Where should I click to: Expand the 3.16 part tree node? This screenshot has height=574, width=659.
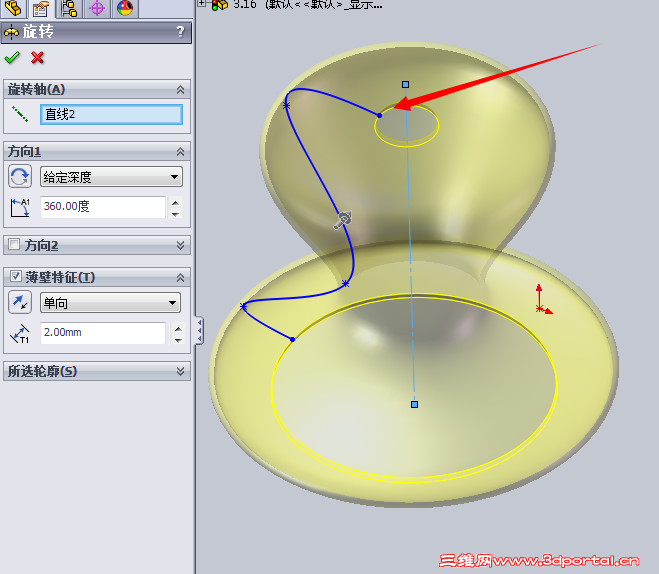[202, 4]
